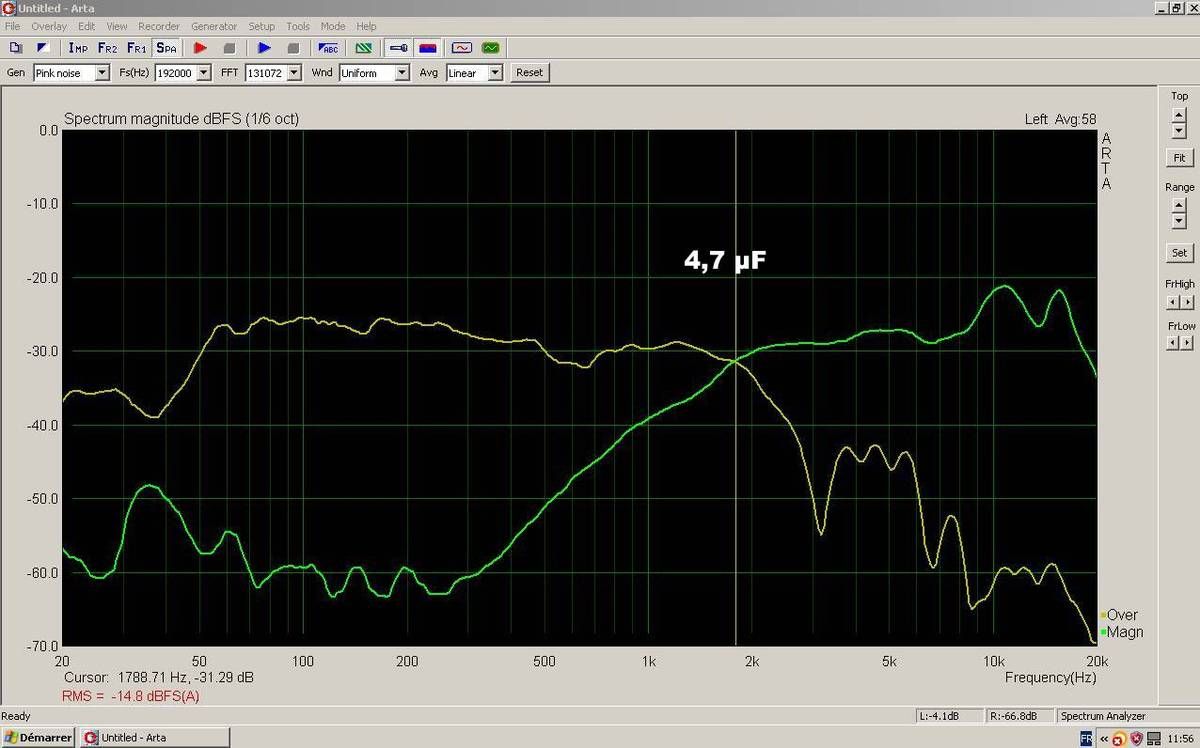Click the 4,7 µF graph label
This screenshot has width=1200, height=748.
pyautogui.click(x=725, y=262)
